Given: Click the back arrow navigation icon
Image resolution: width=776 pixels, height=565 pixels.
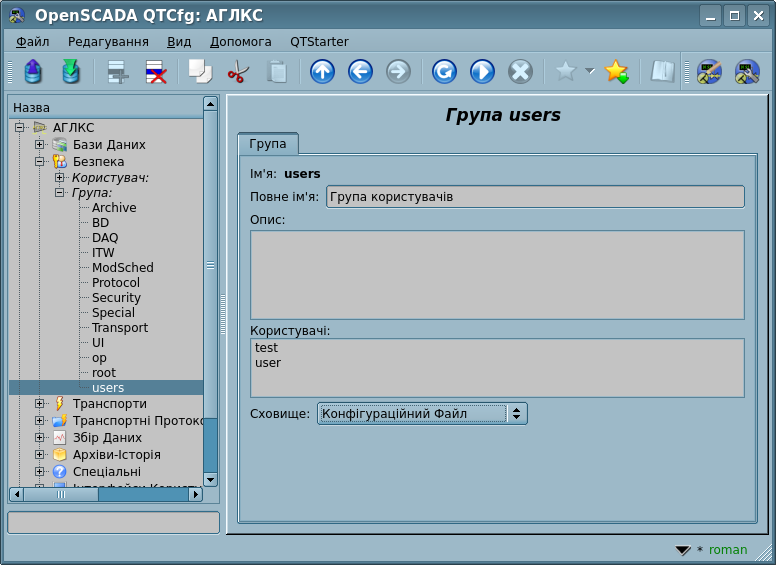Looking at the screenshot, I should 360,72.
